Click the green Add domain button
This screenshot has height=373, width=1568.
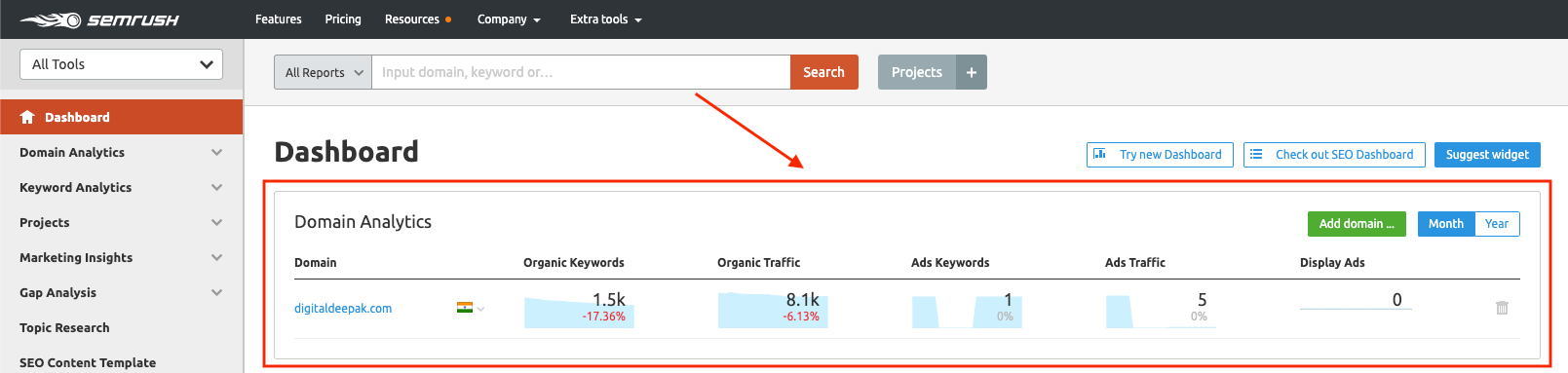(1357, 224)
